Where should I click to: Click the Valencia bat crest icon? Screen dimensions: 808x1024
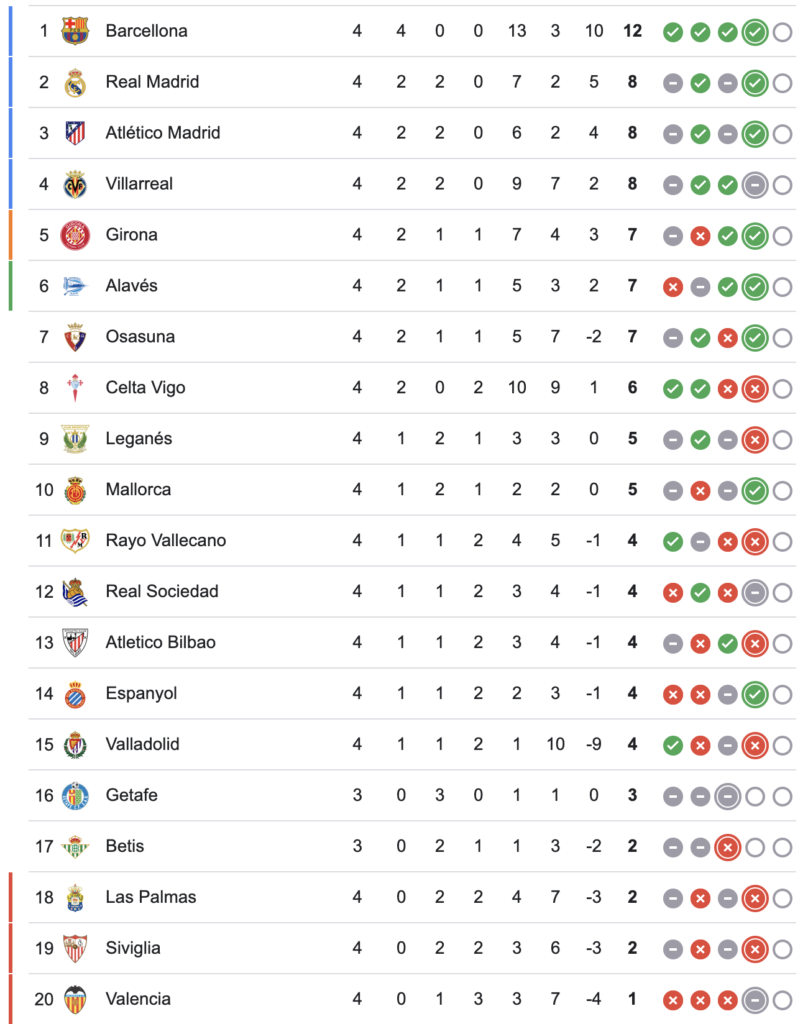click(x=75, y=999)
